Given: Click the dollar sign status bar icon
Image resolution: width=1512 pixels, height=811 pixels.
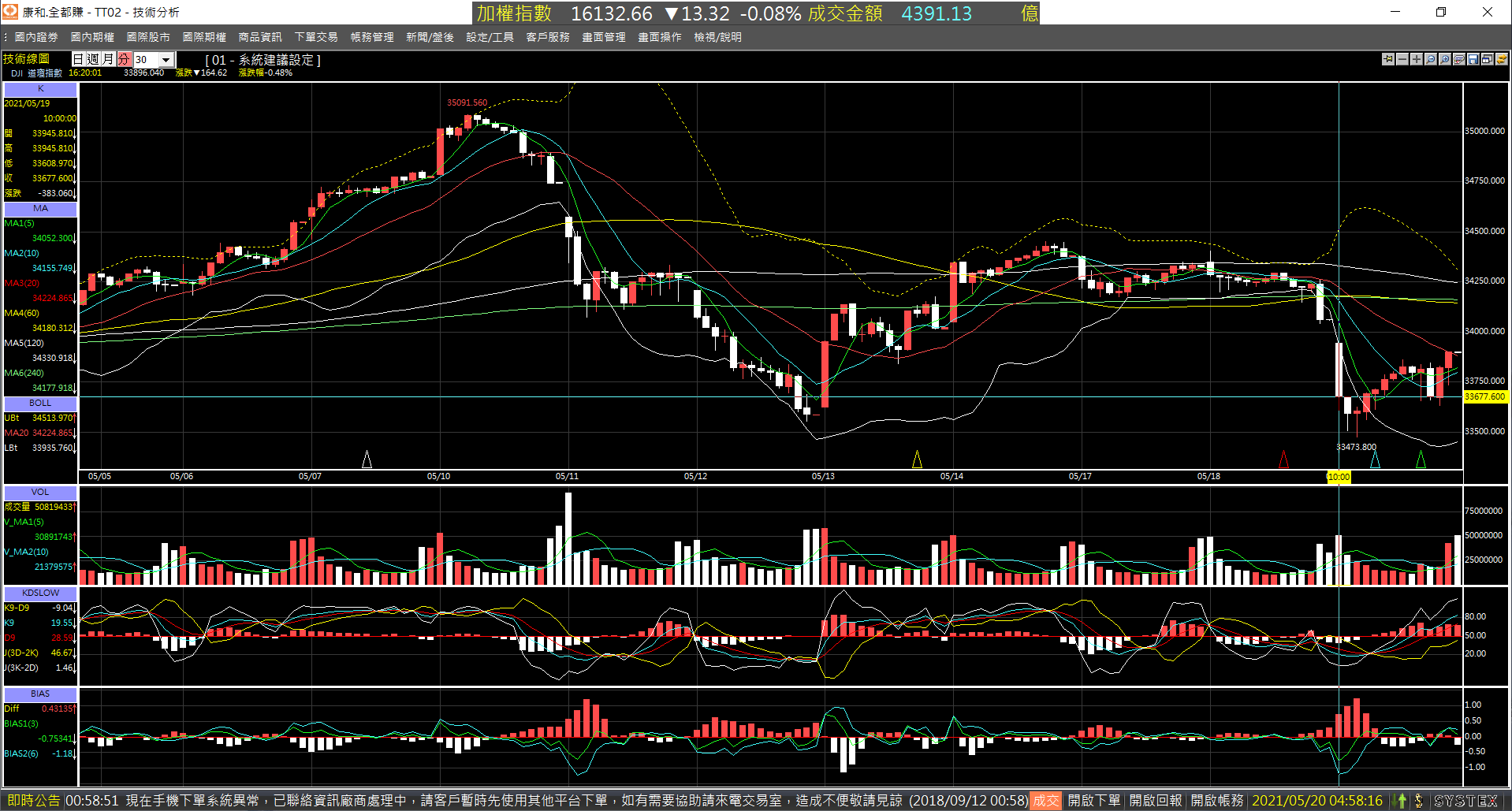Looking at the screenshot, I should click(x=1419, y=800).
